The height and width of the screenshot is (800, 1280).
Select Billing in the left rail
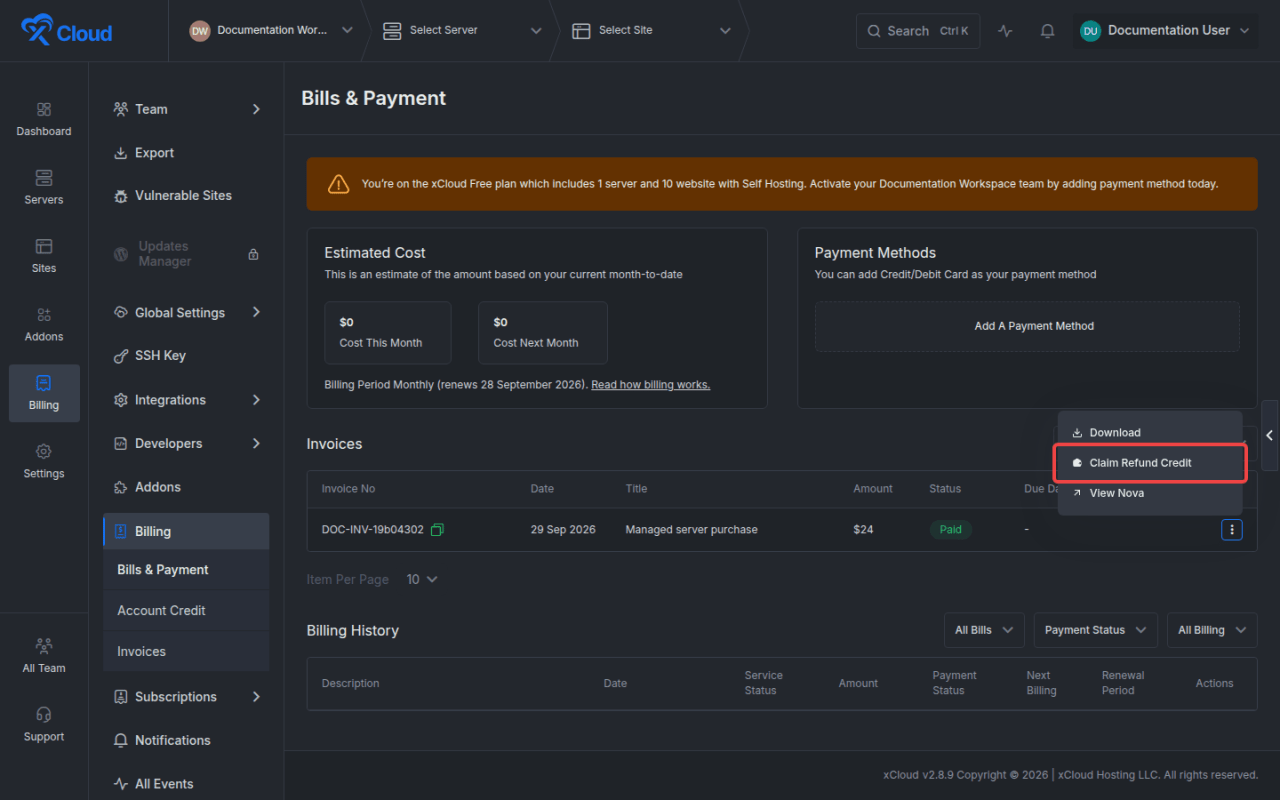click(x=44, y=393)
